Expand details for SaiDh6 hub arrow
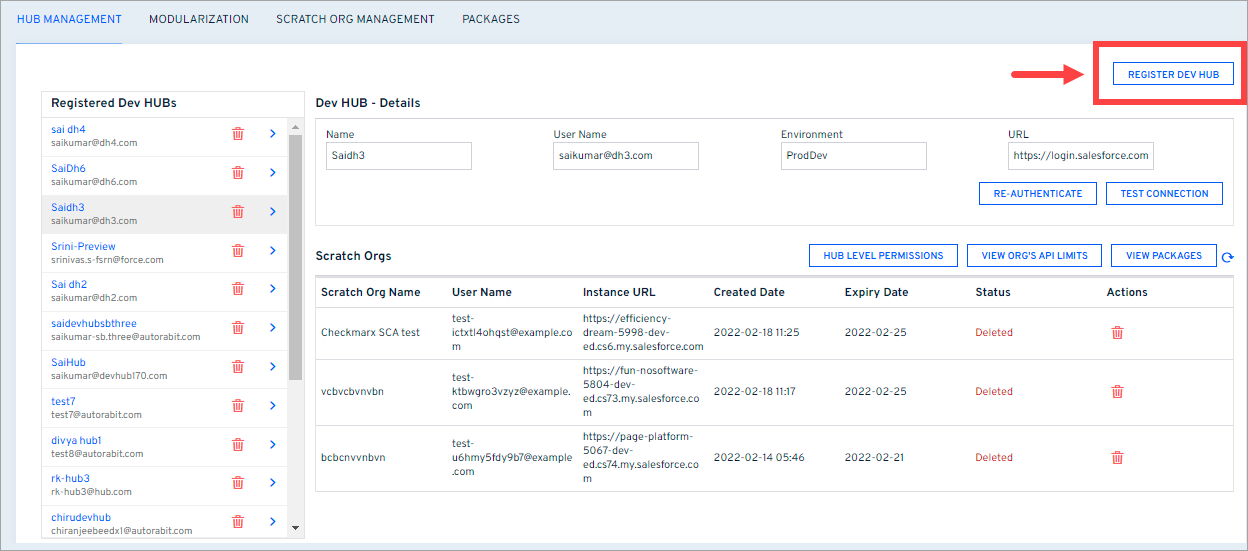This screenshot has width=1248, height=551. (x=272, y=173)
